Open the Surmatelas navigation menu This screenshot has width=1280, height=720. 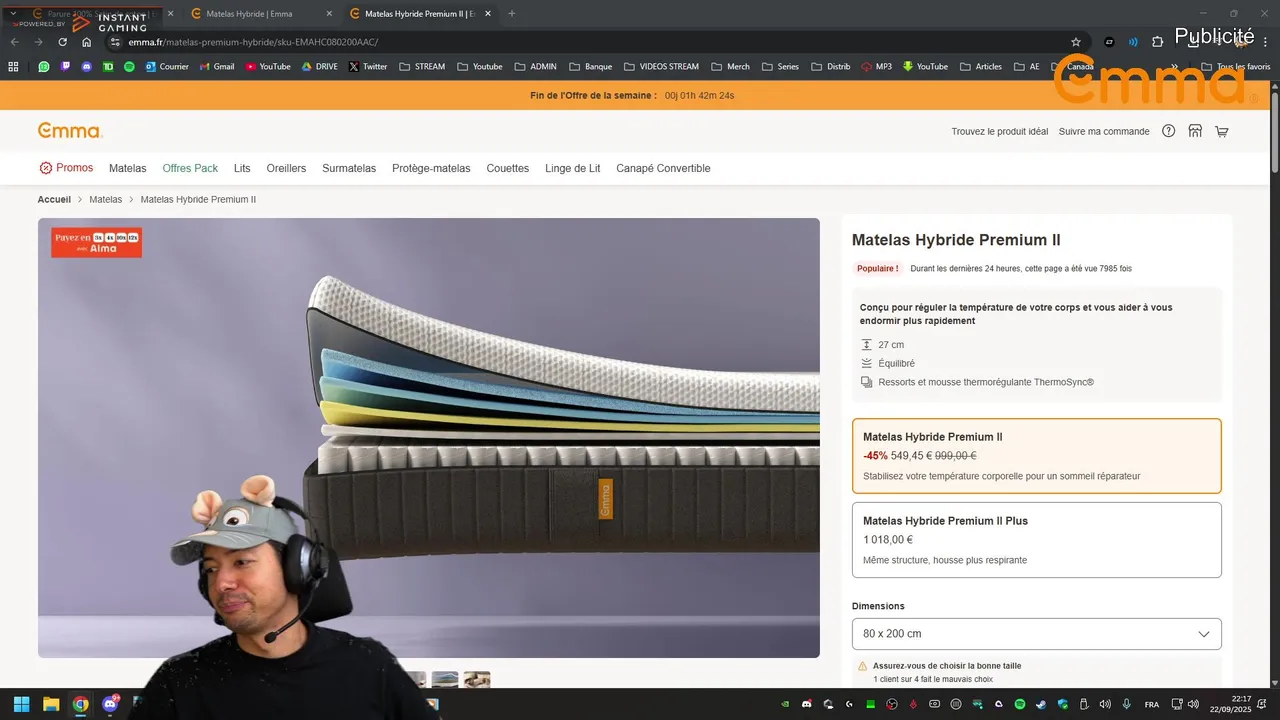(x=349, y=168)
